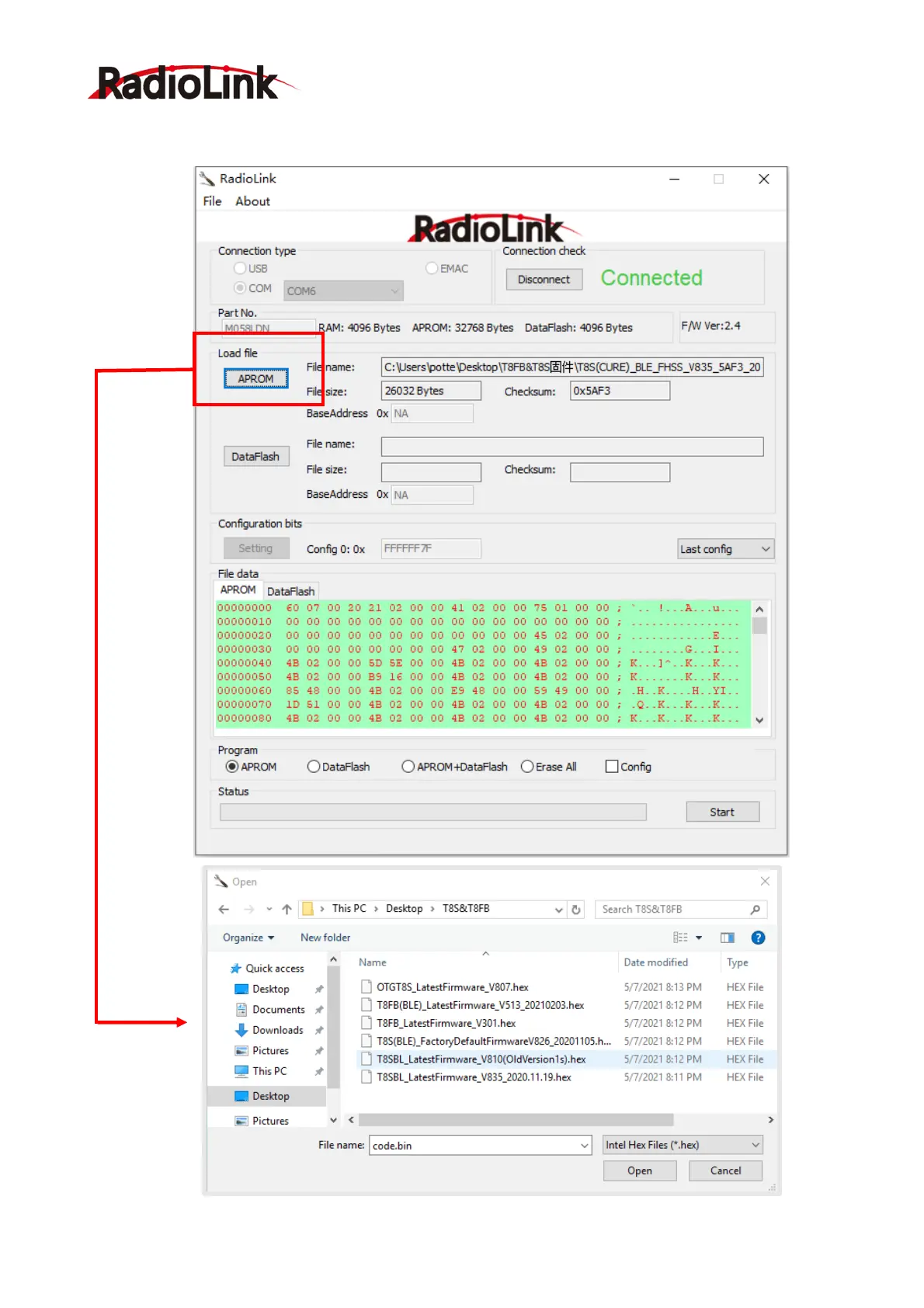Click the New folder button

tap(325, 938)
